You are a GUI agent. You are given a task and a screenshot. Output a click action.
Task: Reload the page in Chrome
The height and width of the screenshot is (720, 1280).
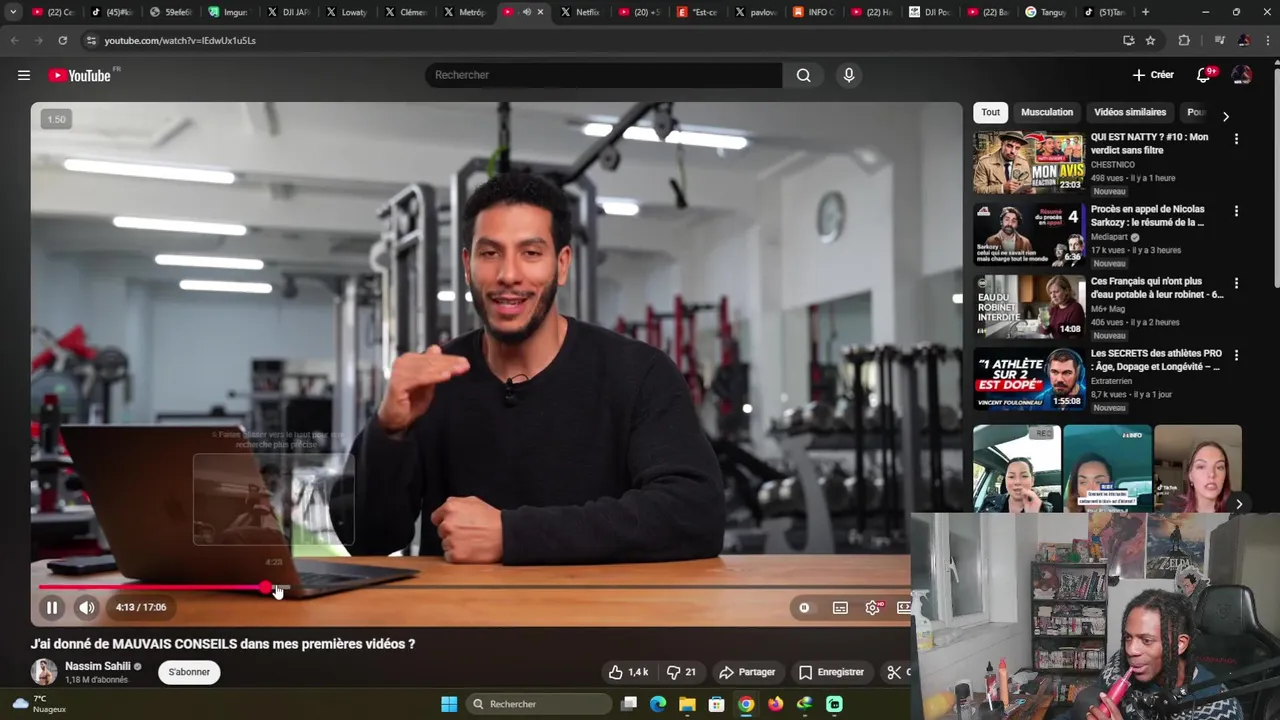pyautogui.click(x=62, y=40)
